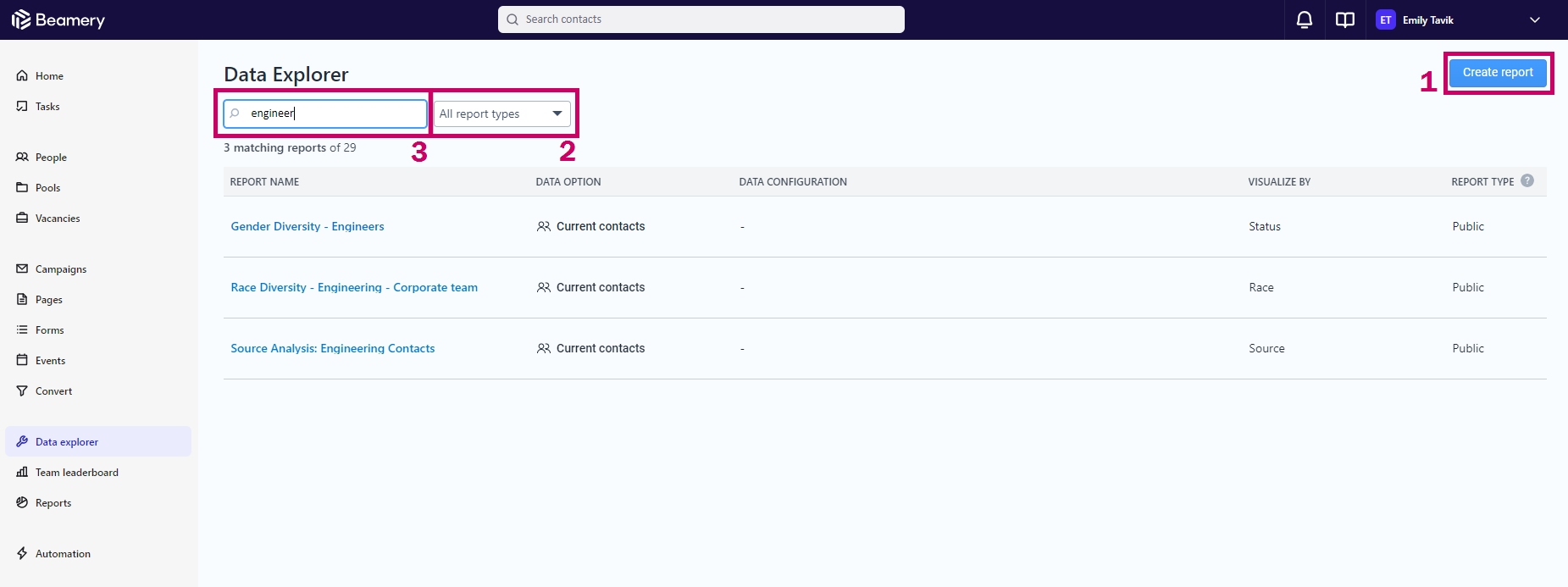Open Convert in sidebar

pos(98,390)
